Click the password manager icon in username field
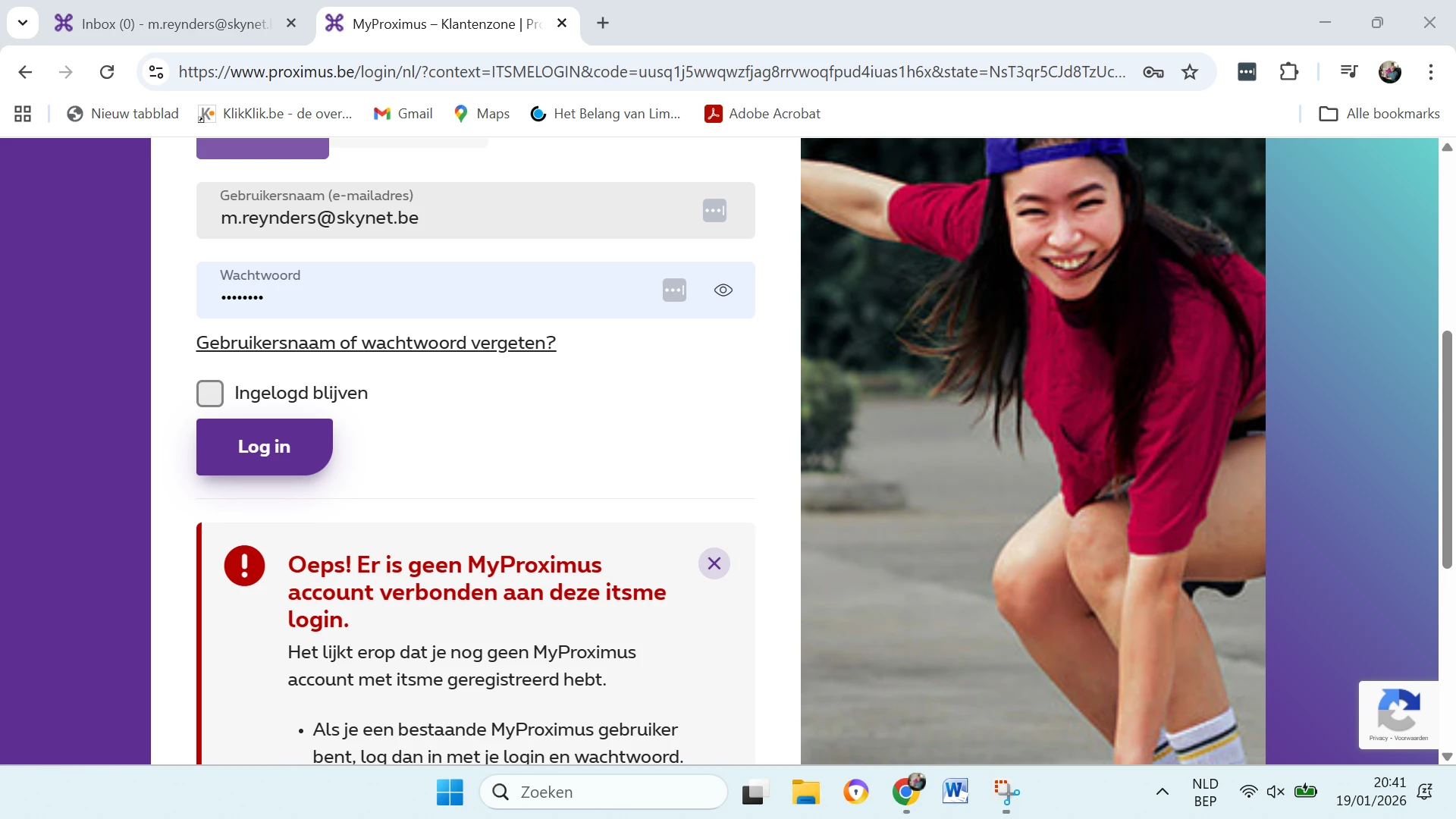Image resolution: width=1456 pixels, height=819 pixels. pos(714,211)
